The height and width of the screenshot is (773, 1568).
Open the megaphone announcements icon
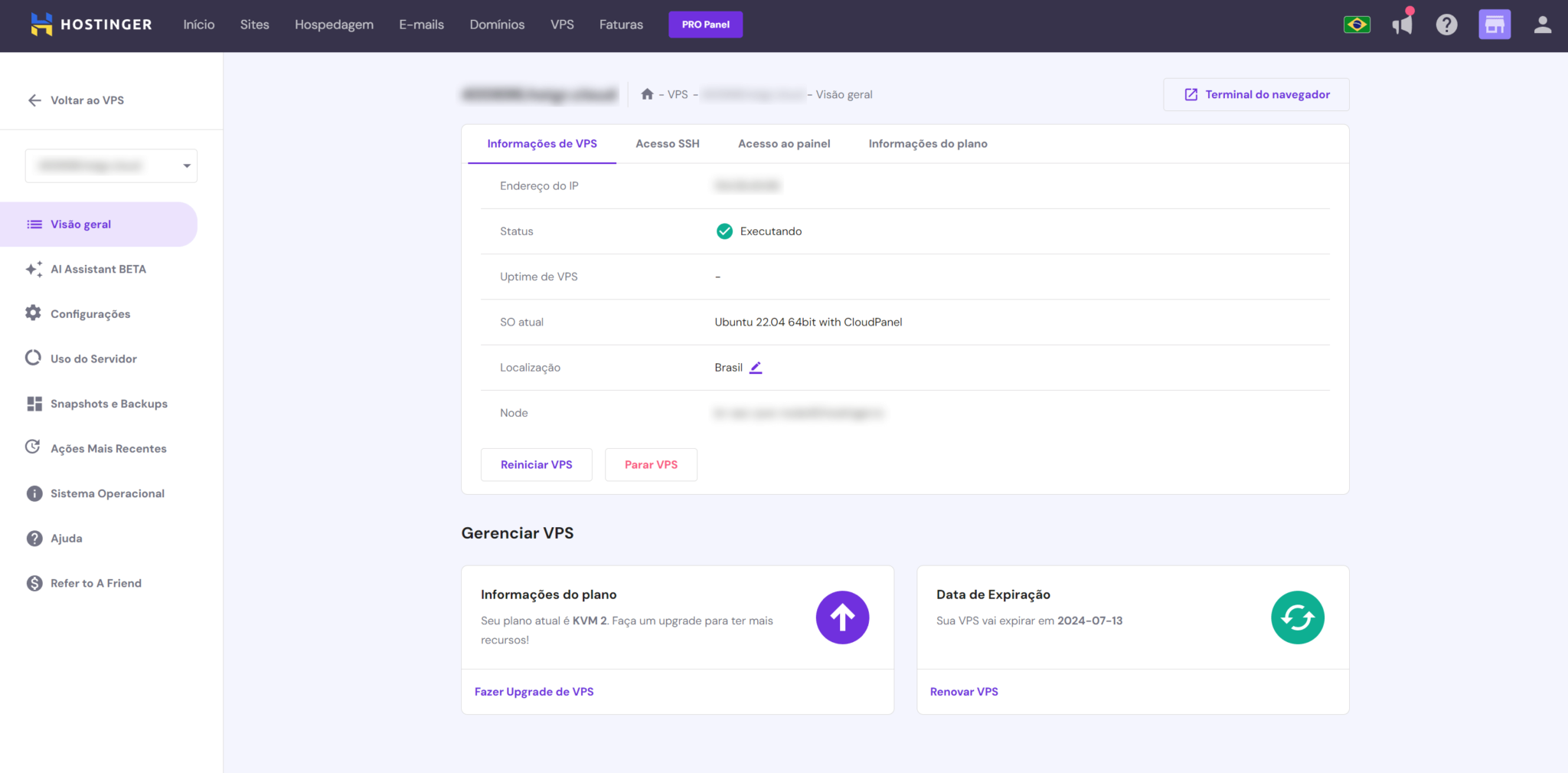pos(1403,24)
